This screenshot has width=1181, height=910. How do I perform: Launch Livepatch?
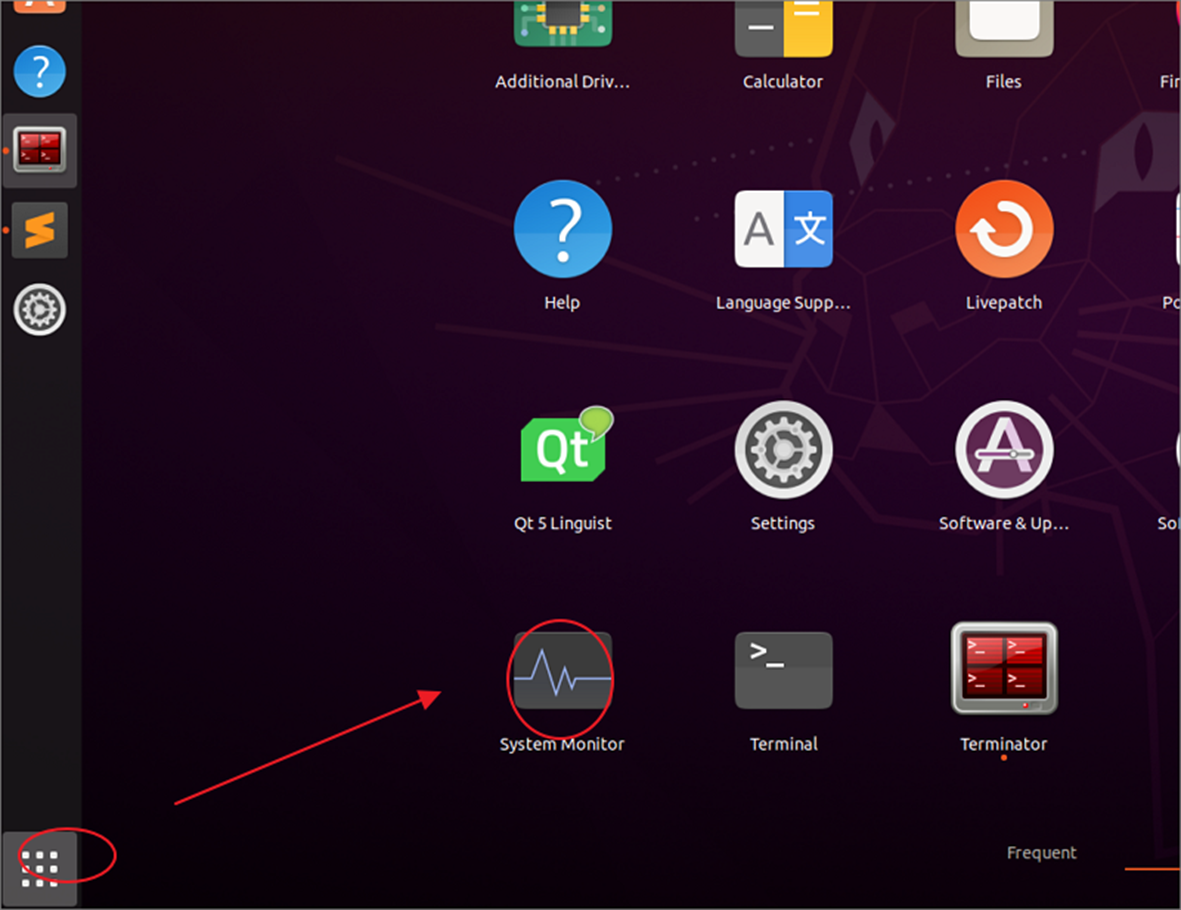[1004, 228]
